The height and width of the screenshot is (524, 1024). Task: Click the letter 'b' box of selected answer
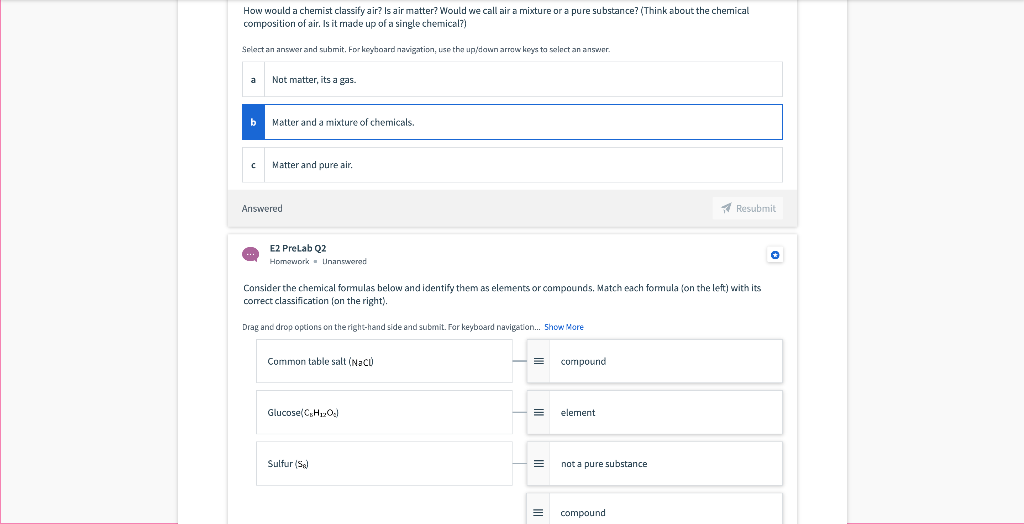[x=253, y=122]
